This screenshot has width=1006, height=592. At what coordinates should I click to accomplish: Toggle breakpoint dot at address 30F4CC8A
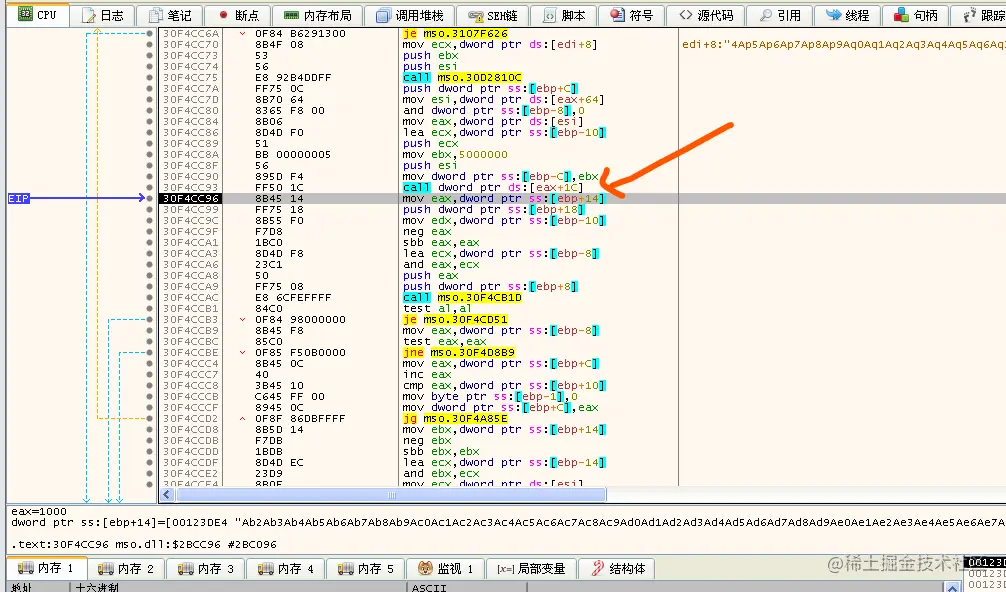click(x=149, y=155)
